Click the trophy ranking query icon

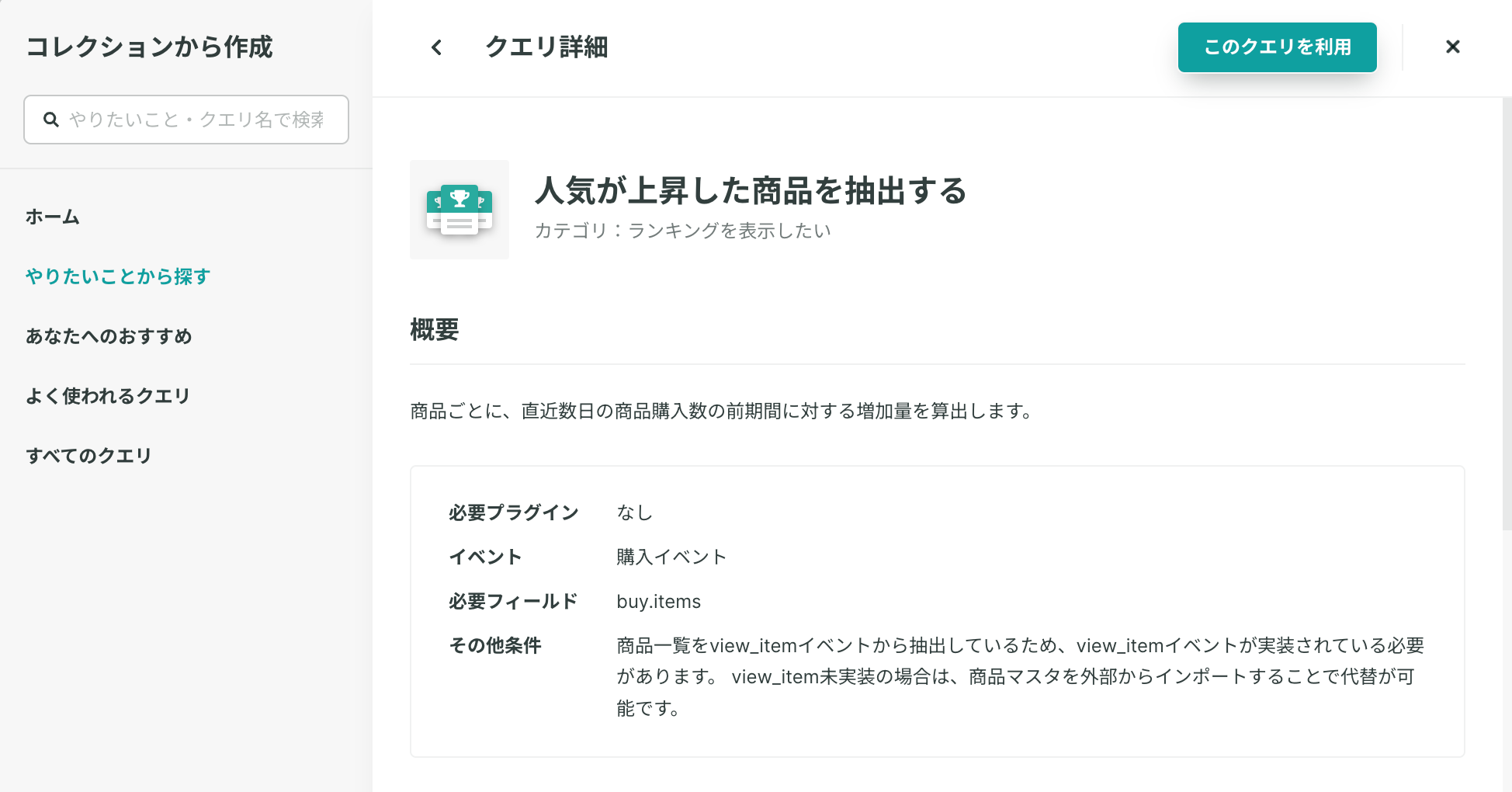click(459, 210)
